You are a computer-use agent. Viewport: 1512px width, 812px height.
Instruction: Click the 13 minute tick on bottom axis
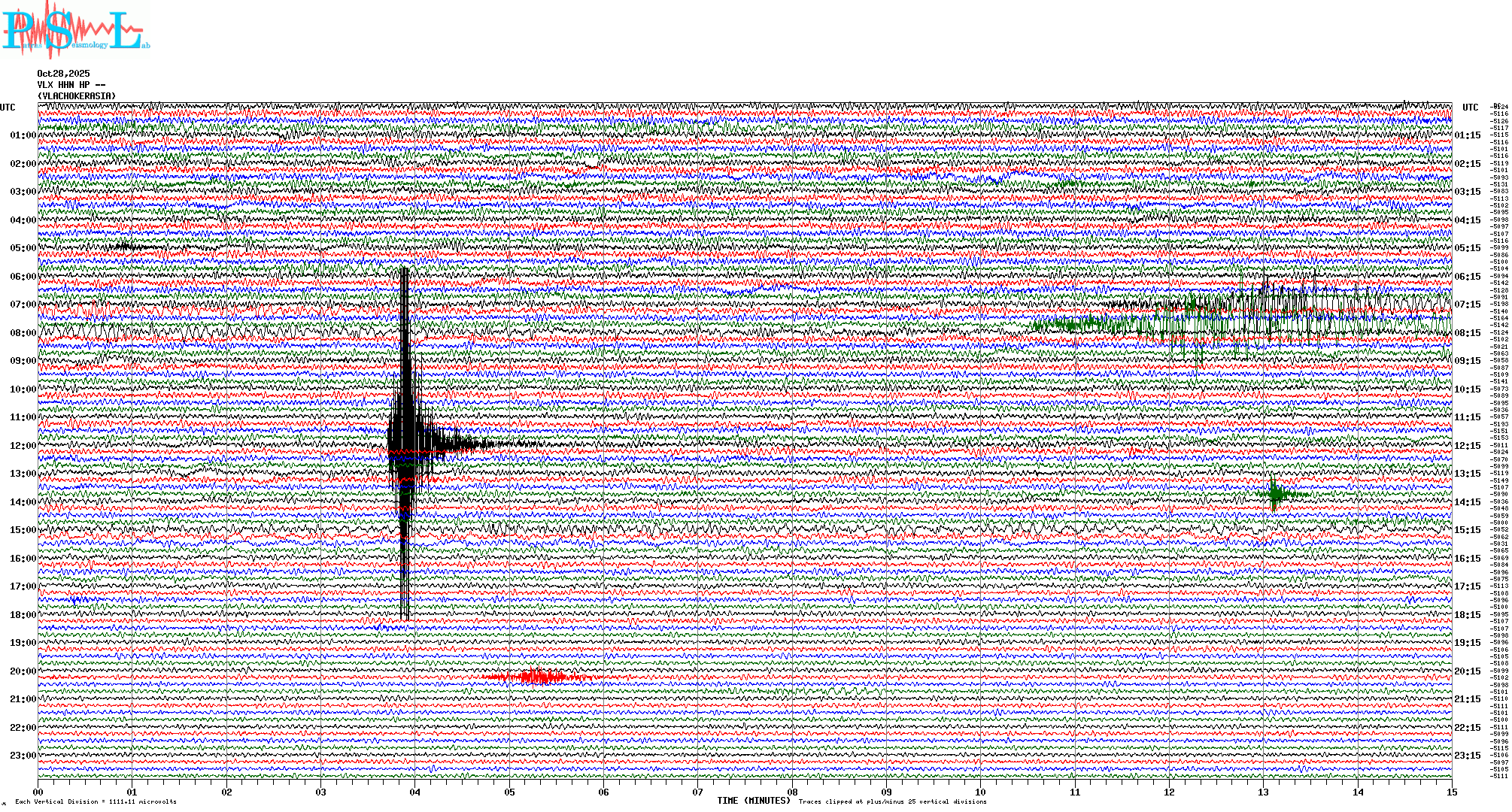tap(1264, 792)
